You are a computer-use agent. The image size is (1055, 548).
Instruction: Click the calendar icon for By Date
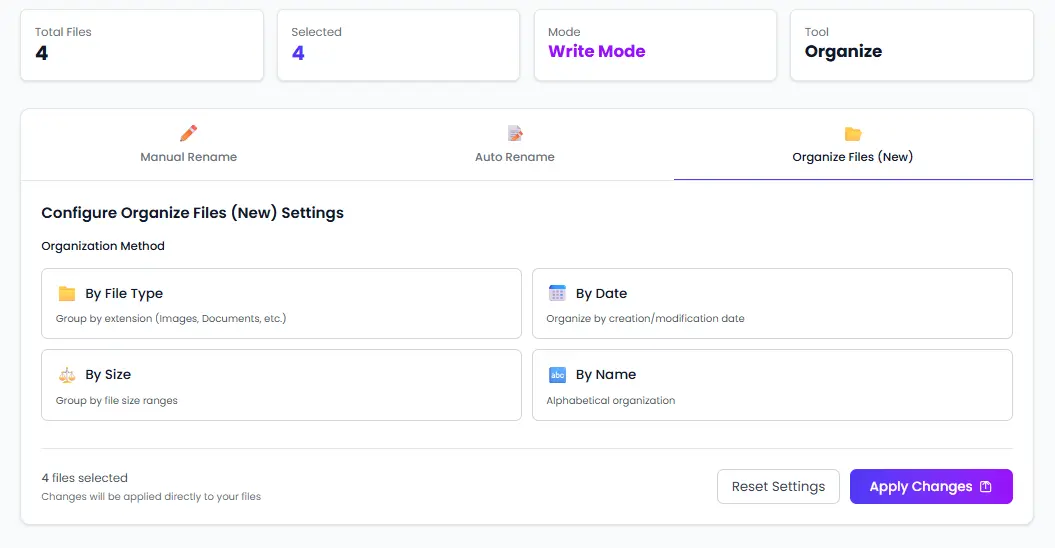[x=557, y=294]
